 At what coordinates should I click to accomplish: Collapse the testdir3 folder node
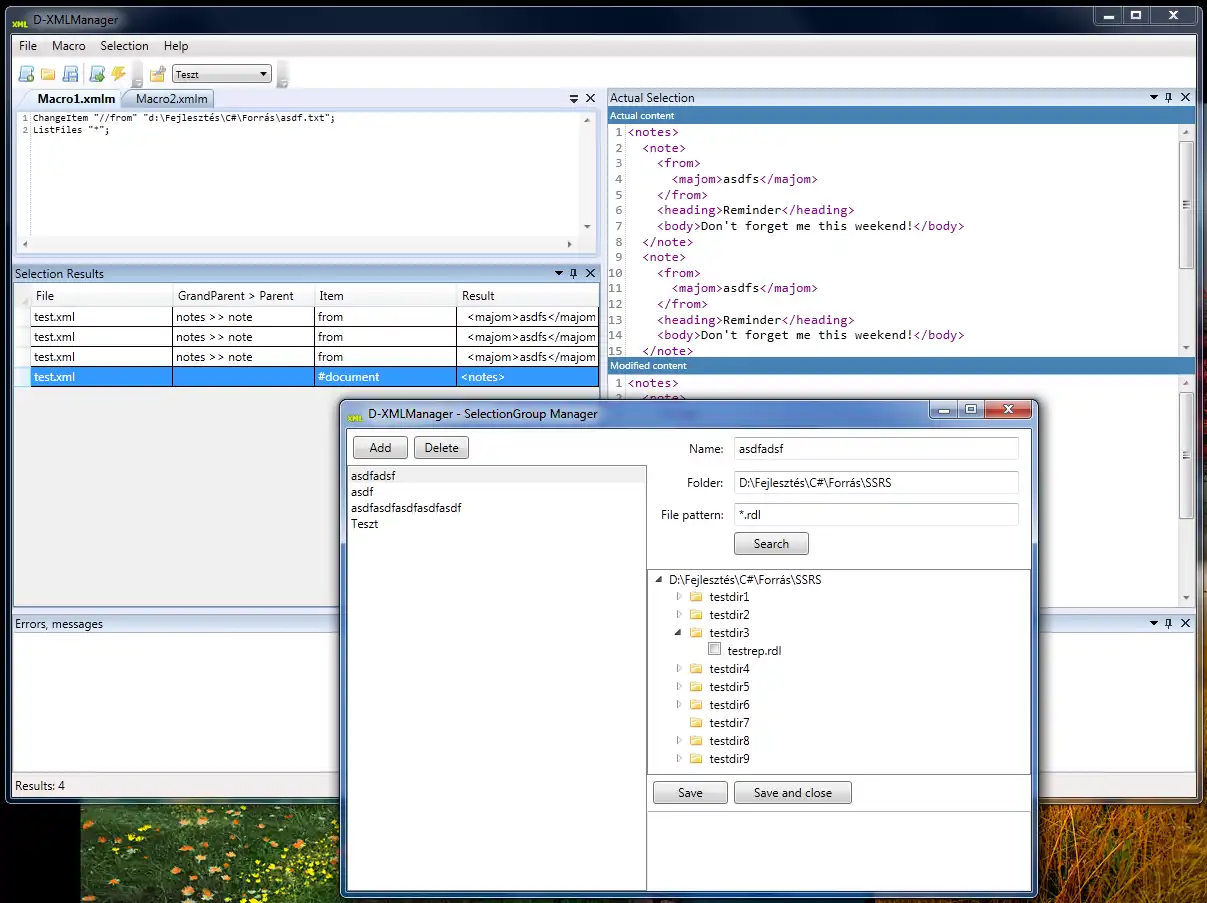point(680,633)
